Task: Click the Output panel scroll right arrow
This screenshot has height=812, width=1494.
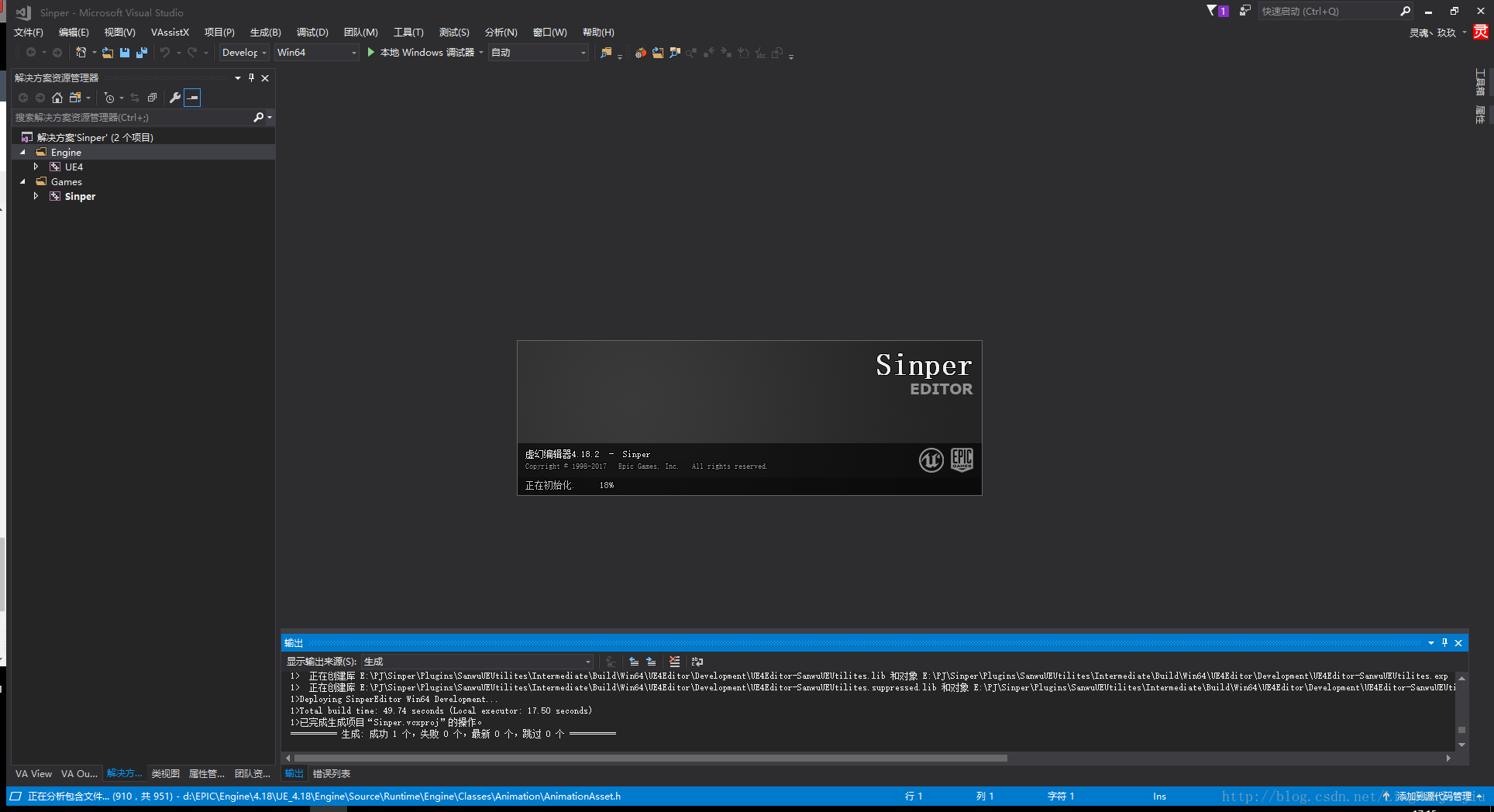Action: click(x=1448, y=758)
